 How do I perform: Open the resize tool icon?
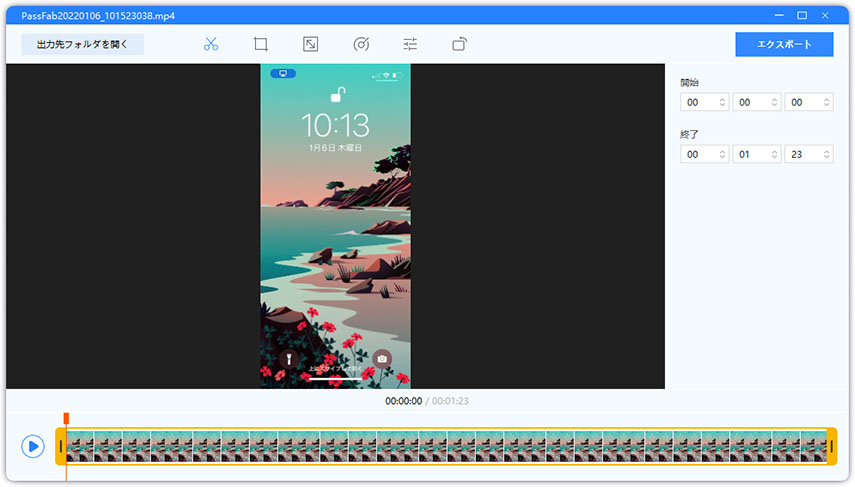pos(310,44)
